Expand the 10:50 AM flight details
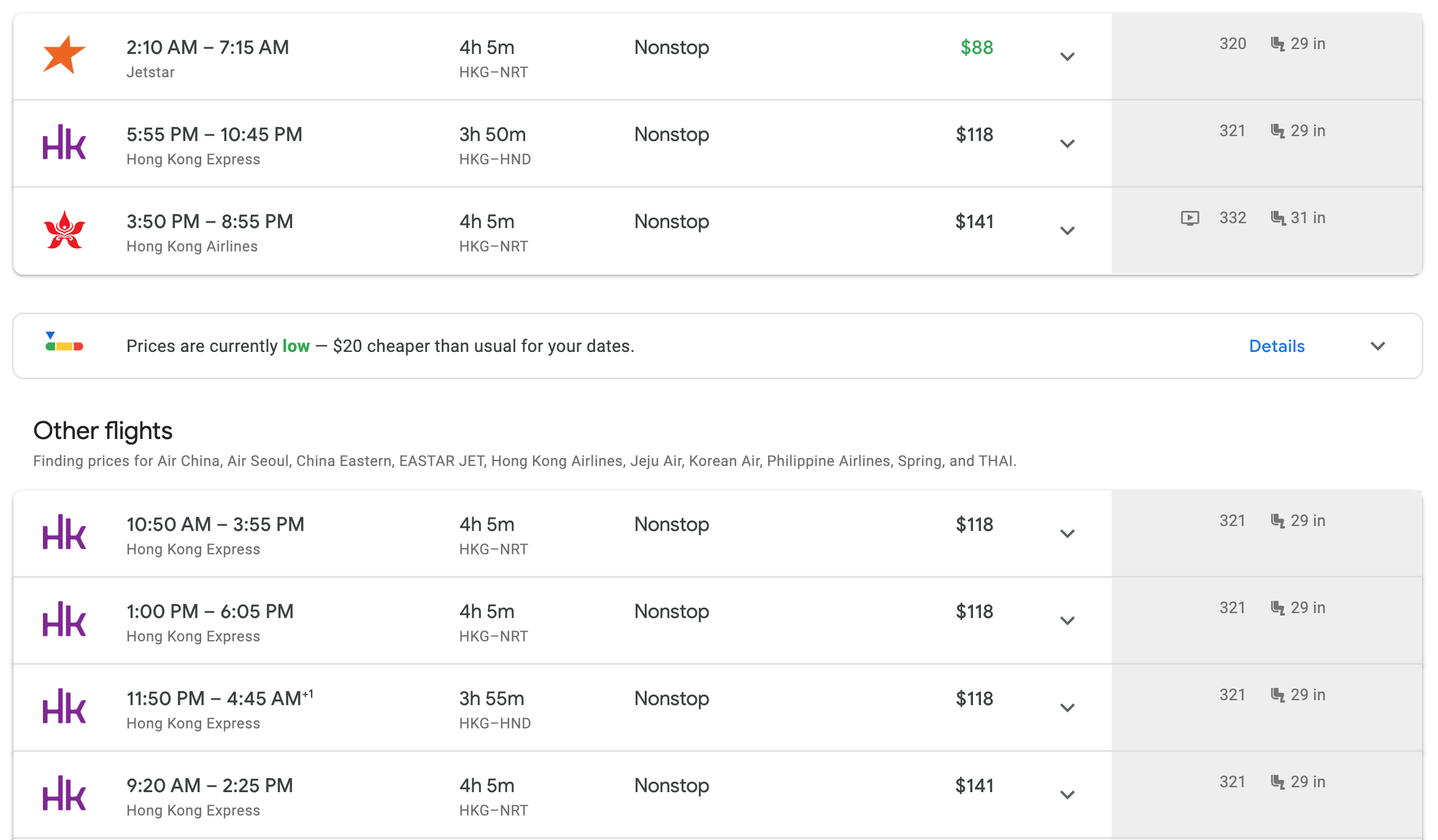This screenshot has height=840, width=1438. [1067, 533]
